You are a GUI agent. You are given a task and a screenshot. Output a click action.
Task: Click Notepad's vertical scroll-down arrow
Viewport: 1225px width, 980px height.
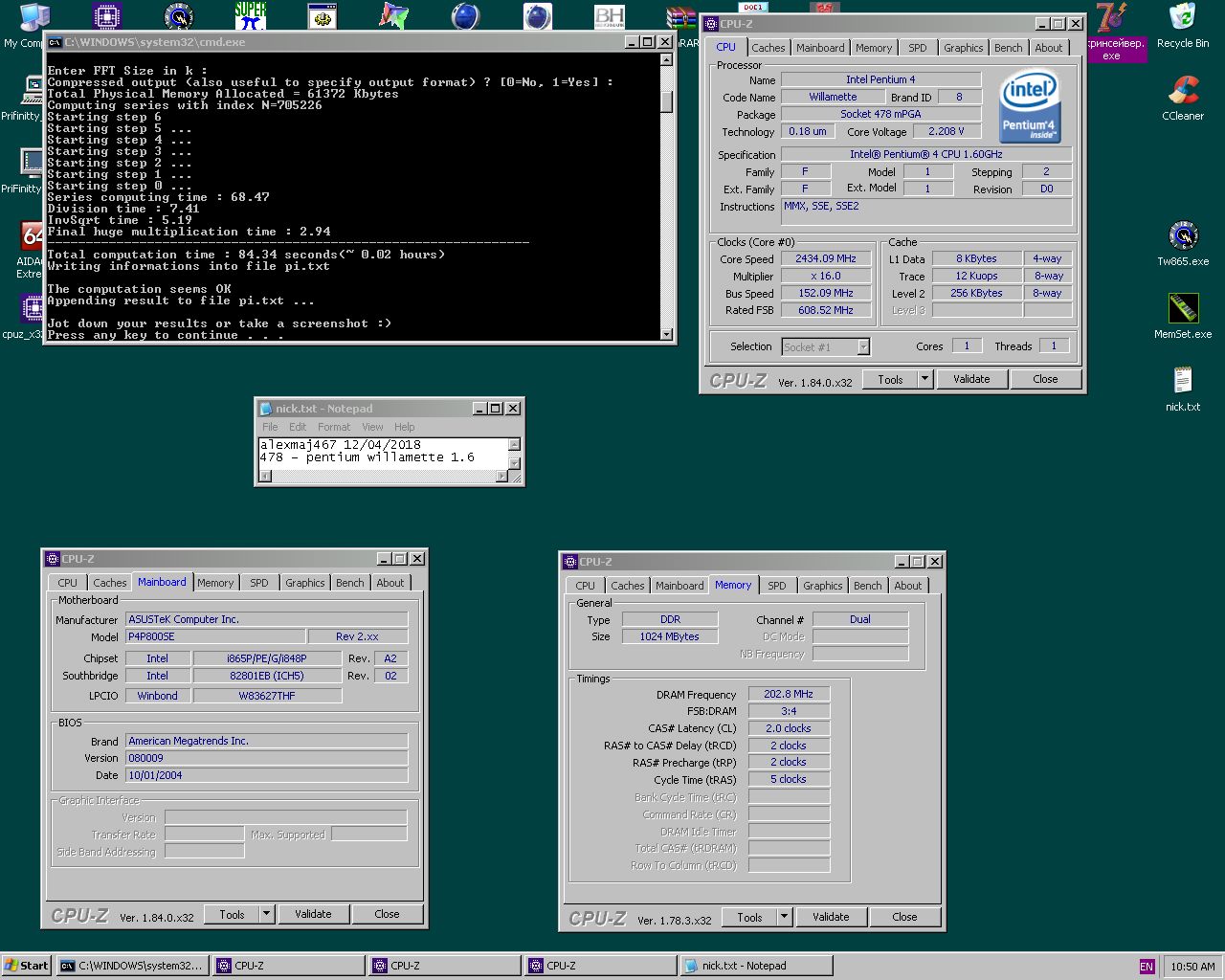click(x=514, y=463)
